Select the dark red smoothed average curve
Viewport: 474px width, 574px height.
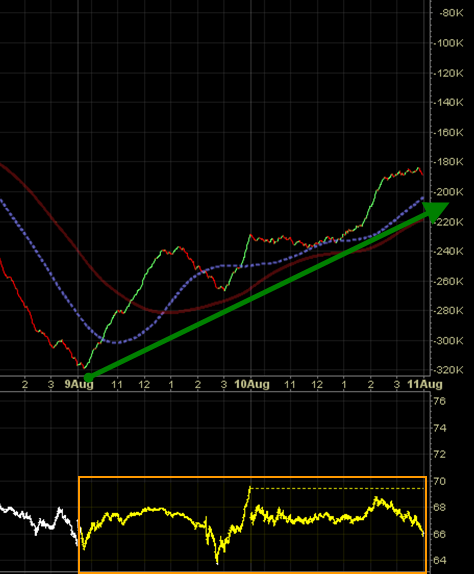point(165,312)
